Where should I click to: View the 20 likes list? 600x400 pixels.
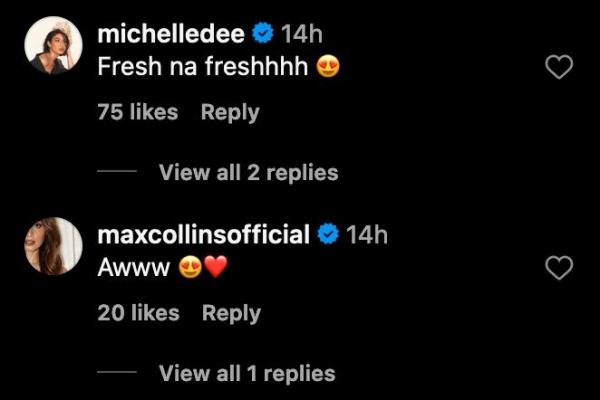pyautogui.click(x=138, y=313)
